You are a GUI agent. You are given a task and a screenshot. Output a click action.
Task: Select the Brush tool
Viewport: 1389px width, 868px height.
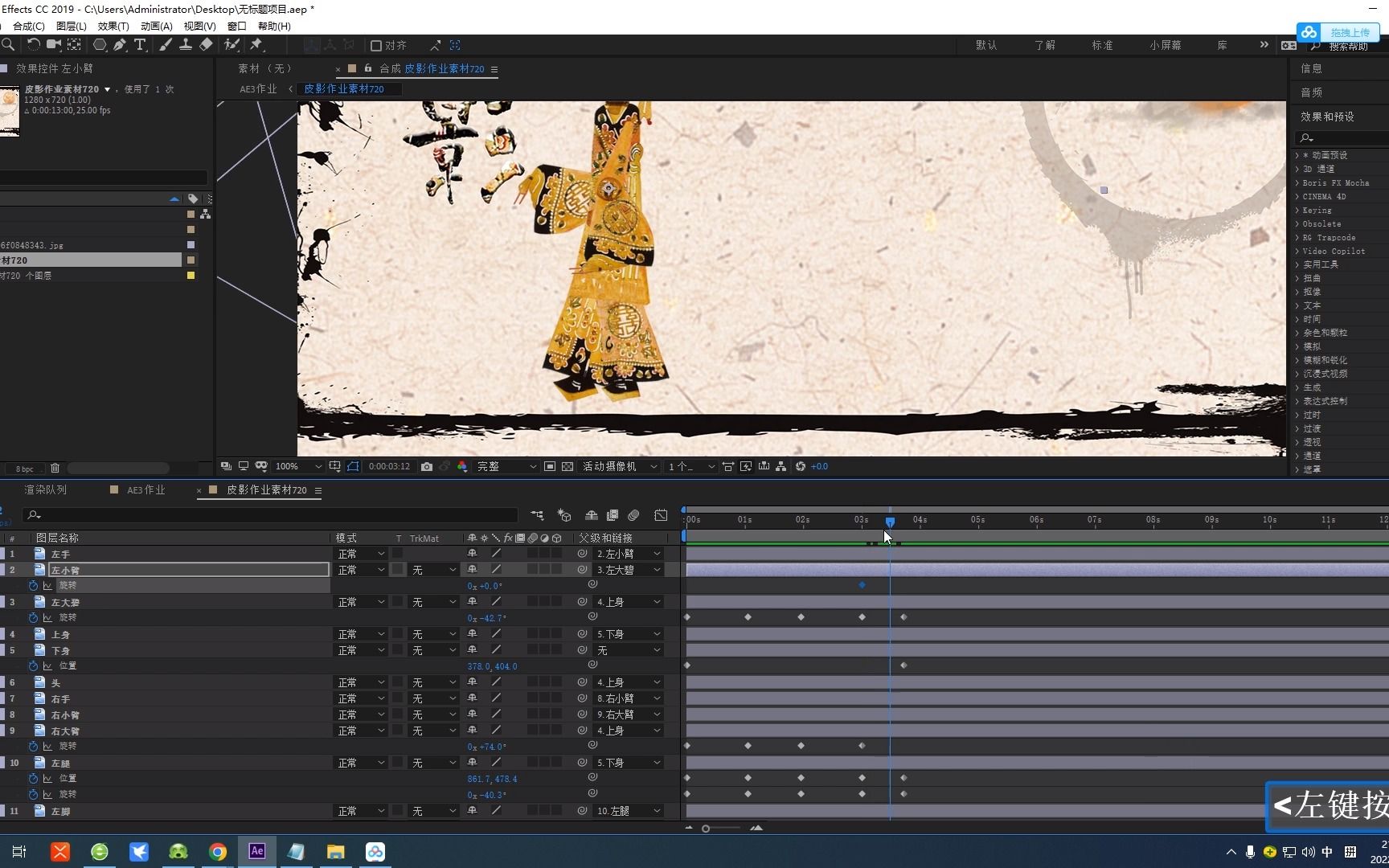coord(165,45)
